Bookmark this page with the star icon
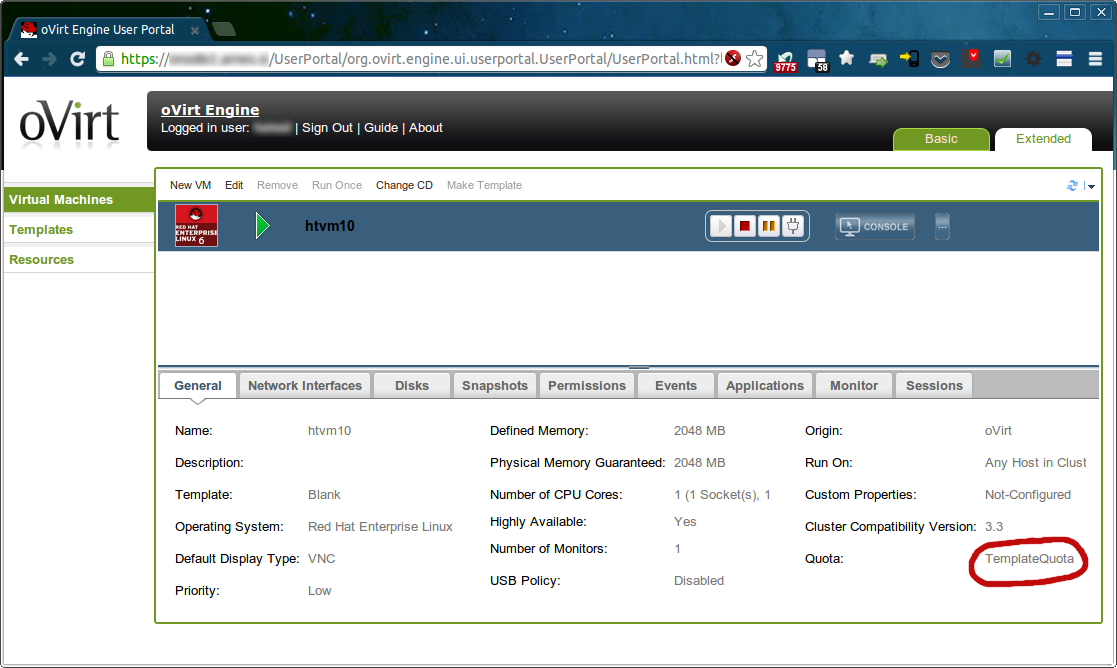 755,59
